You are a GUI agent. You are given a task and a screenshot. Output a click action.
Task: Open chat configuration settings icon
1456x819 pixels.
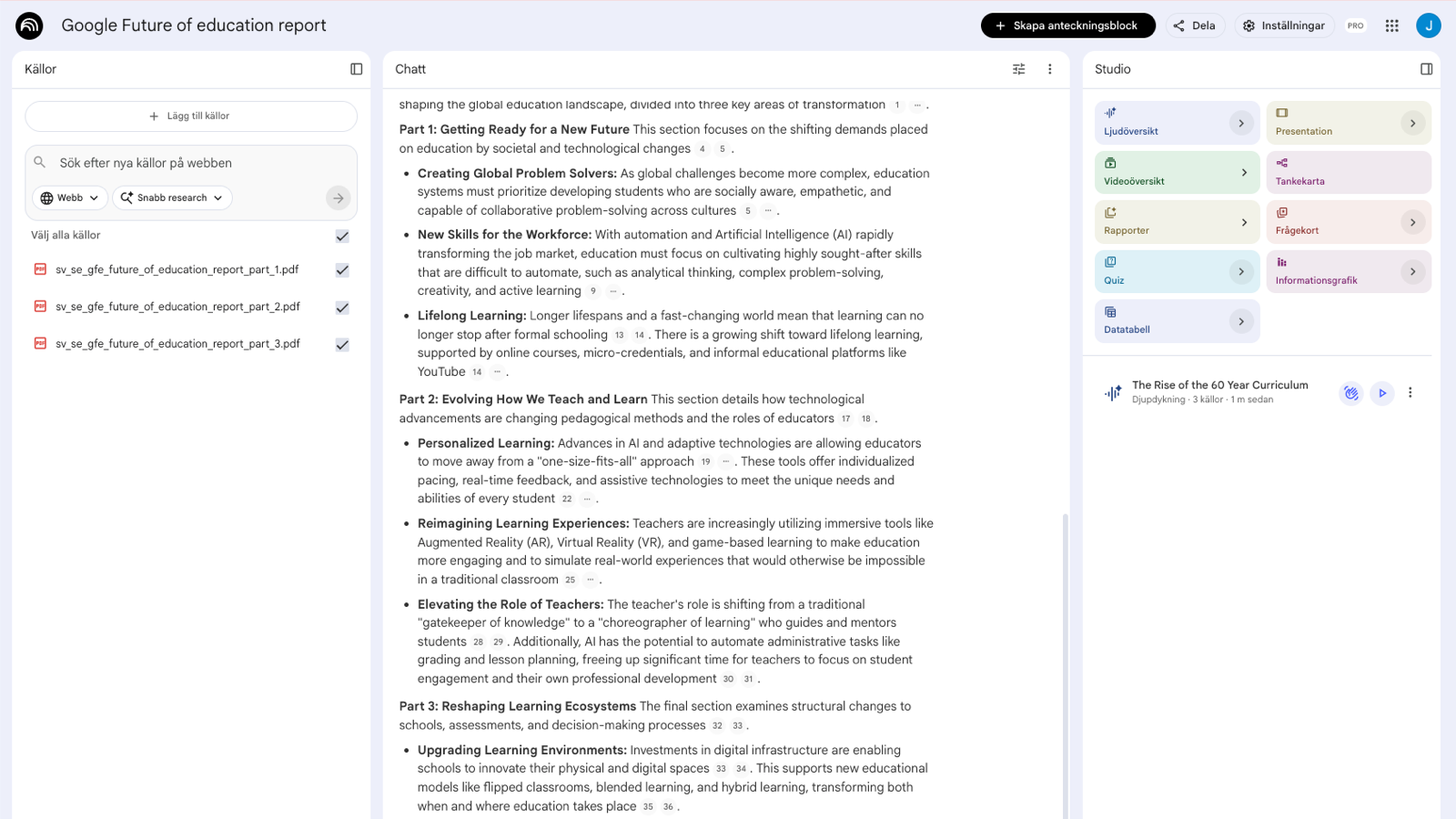(1018, 68)
